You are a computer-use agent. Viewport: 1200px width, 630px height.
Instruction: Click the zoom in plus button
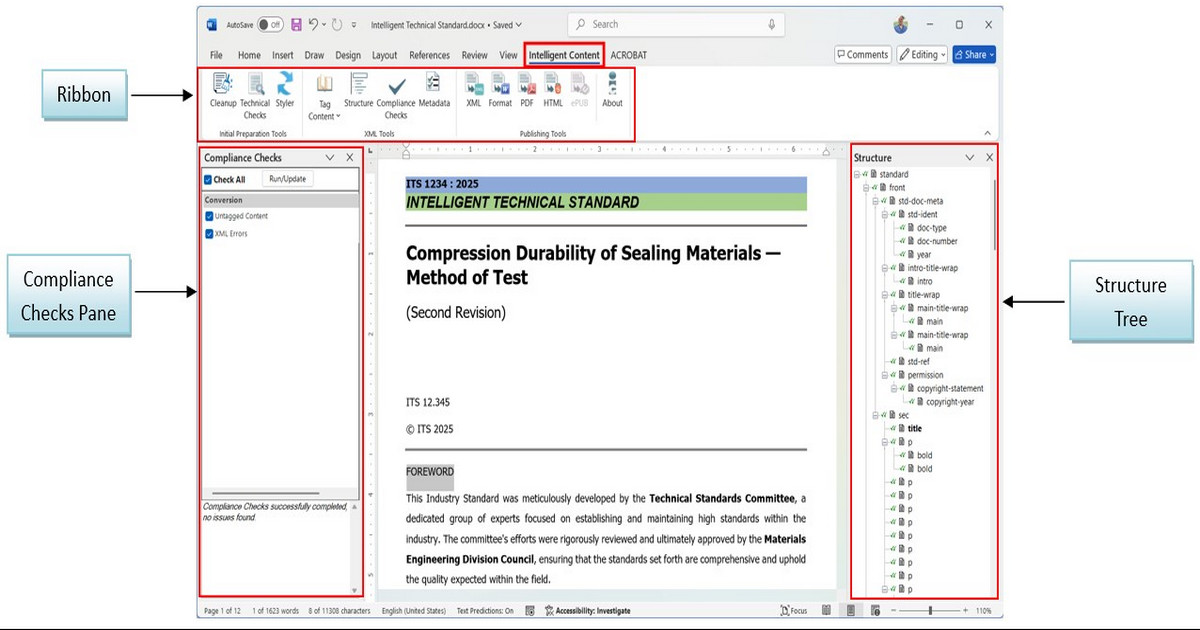click(965, 610)
